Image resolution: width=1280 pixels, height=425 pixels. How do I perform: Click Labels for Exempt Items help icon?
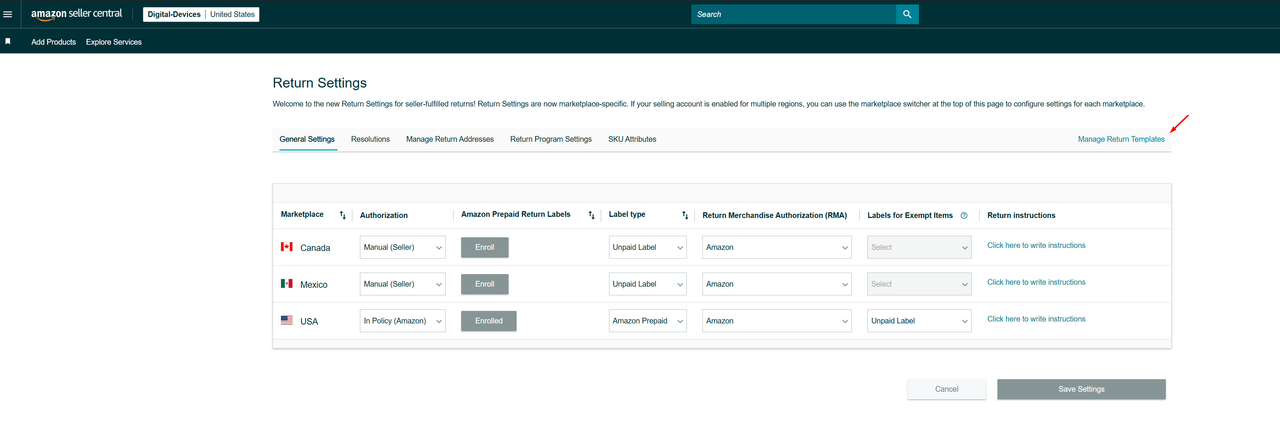[x=964, y=215]
